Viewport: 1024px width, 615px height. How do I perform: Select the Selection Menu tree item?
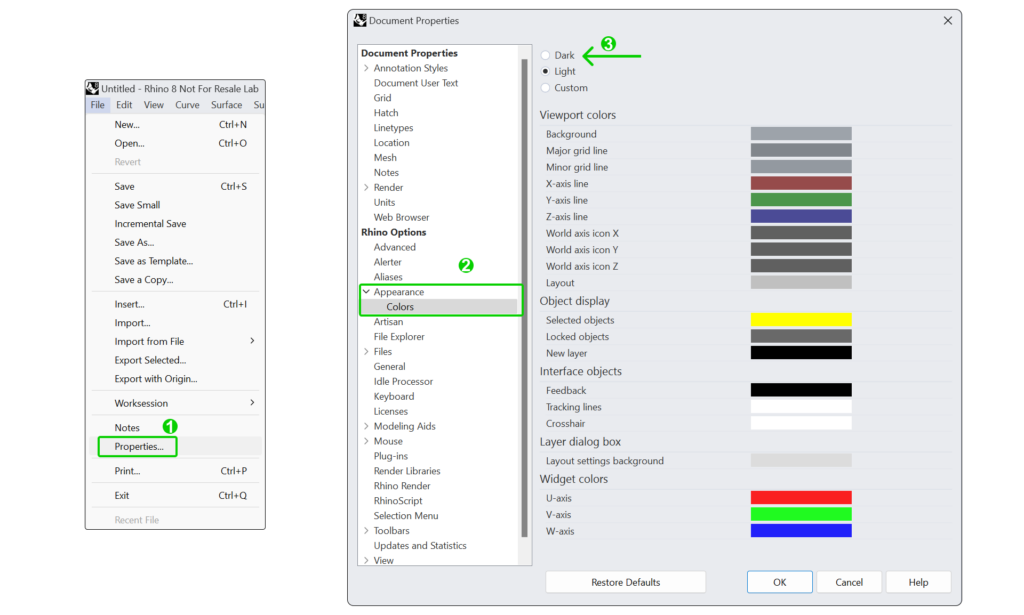click(x=406, y=516)
